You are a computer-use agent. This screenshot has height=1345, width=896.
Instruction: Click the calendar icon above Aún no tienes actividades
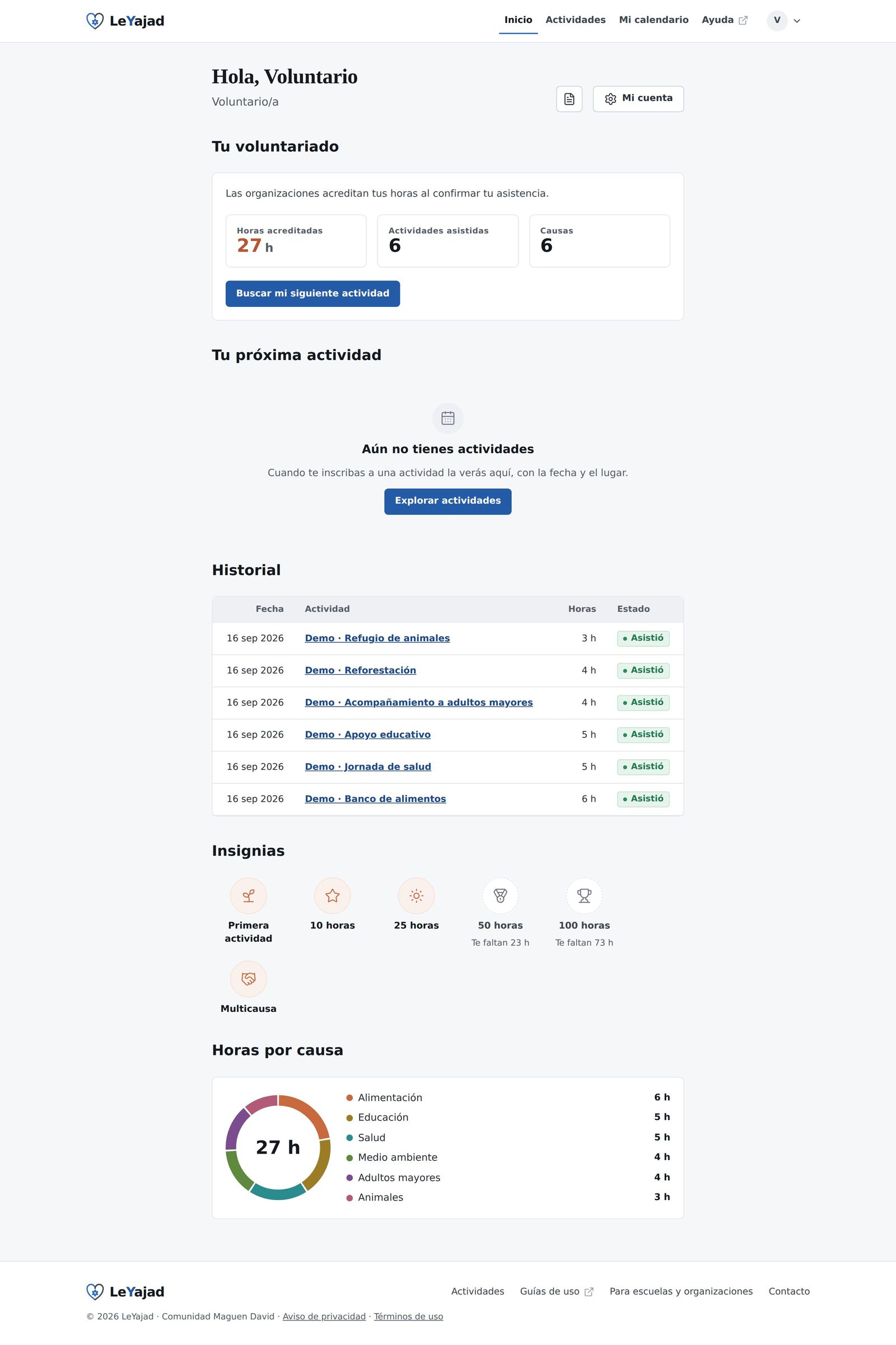(x=448, y=418)
